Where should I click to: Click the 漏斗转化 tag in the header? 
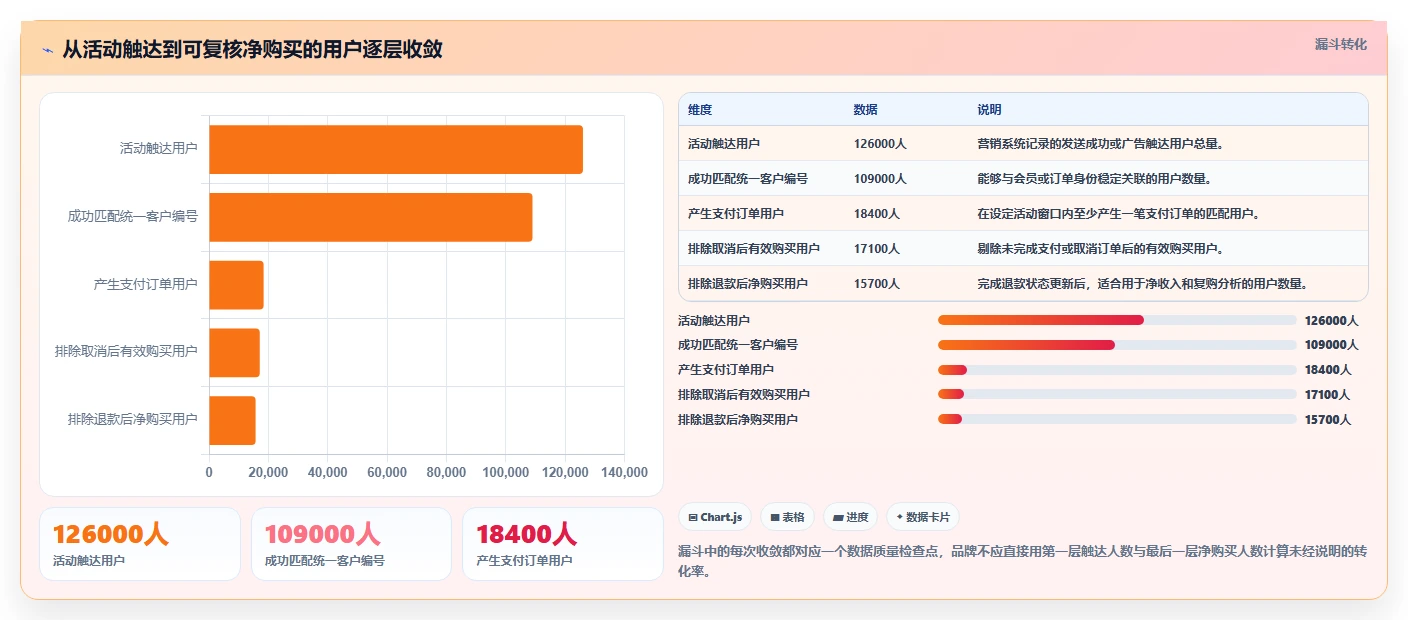[x=1340, y=45]
